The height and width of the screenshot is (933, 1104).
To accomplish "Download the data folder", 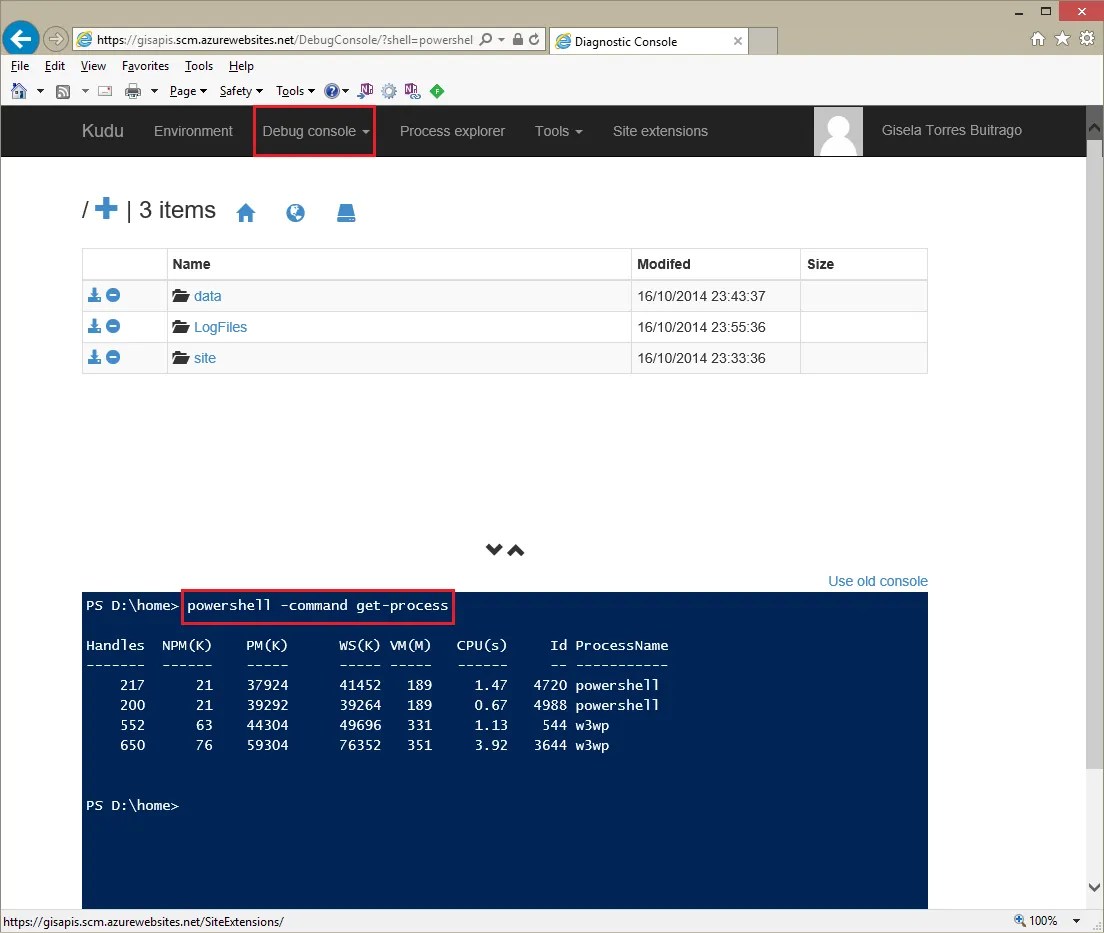I will click(x=94, y=295).
